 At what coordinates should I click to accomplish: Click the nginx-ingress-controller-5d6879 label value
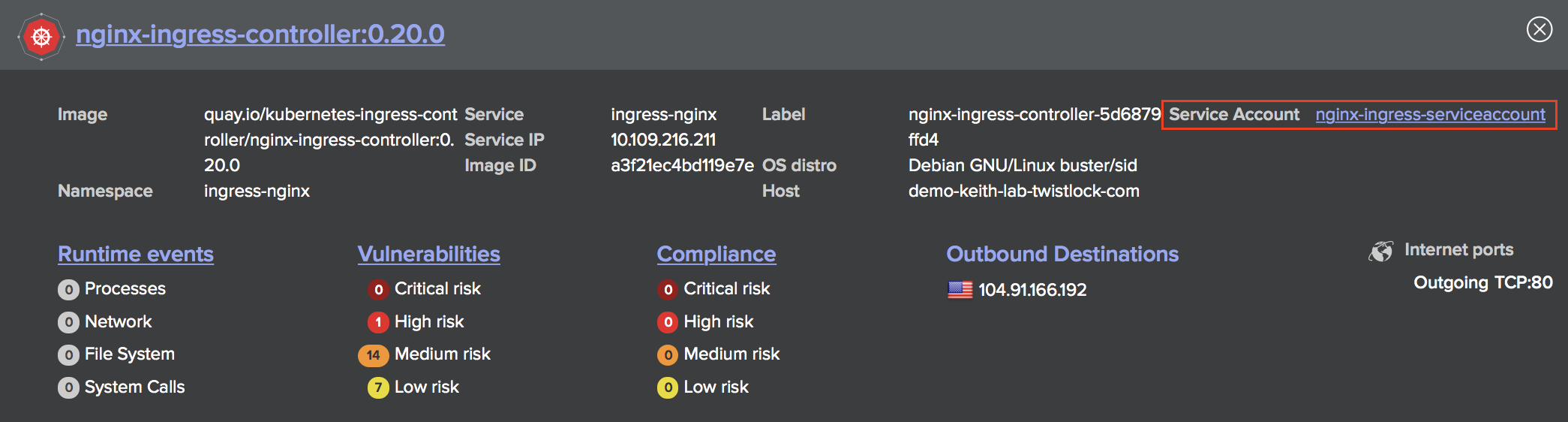(x=1035, y=127)
